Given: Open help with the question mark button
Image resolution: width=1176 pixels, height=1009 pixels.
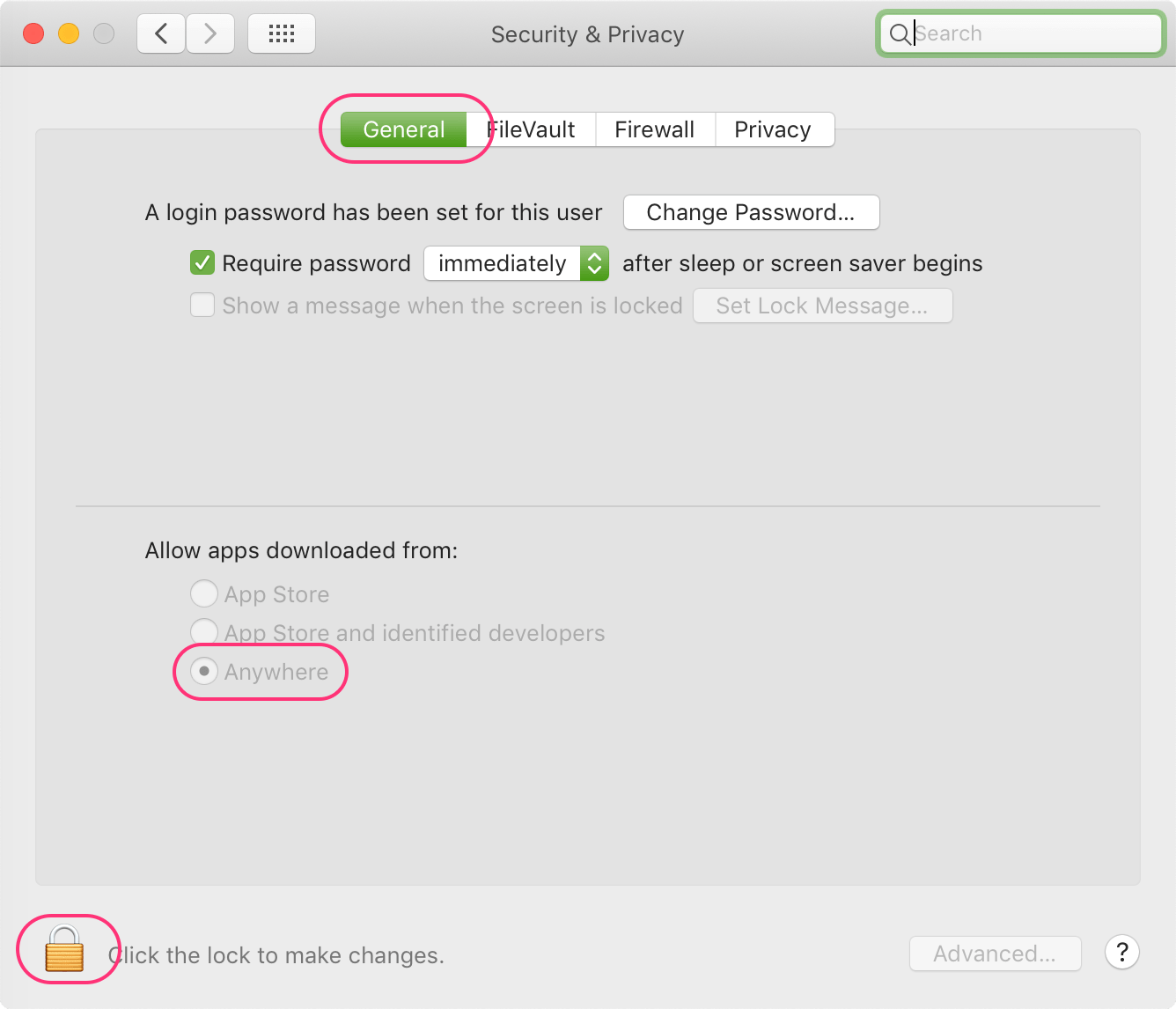Looking at the screenshot, I should point(1122,953).
